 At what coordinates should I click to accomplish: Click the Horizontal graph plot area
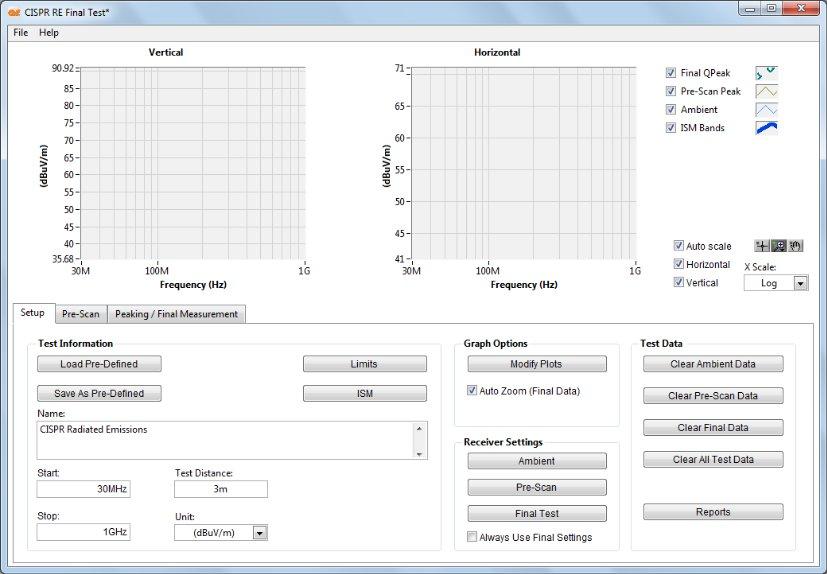pos(524,164)
